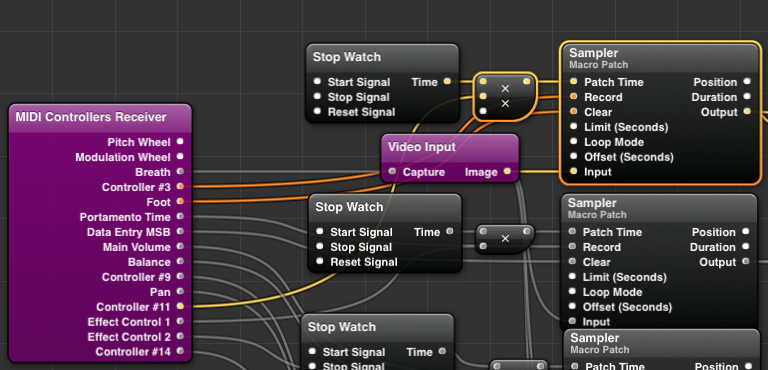Click Offset (Seconds) port of middle Sampler
Image resolution: width=768 pixels, height=370 pixels.
pos(572,306)
